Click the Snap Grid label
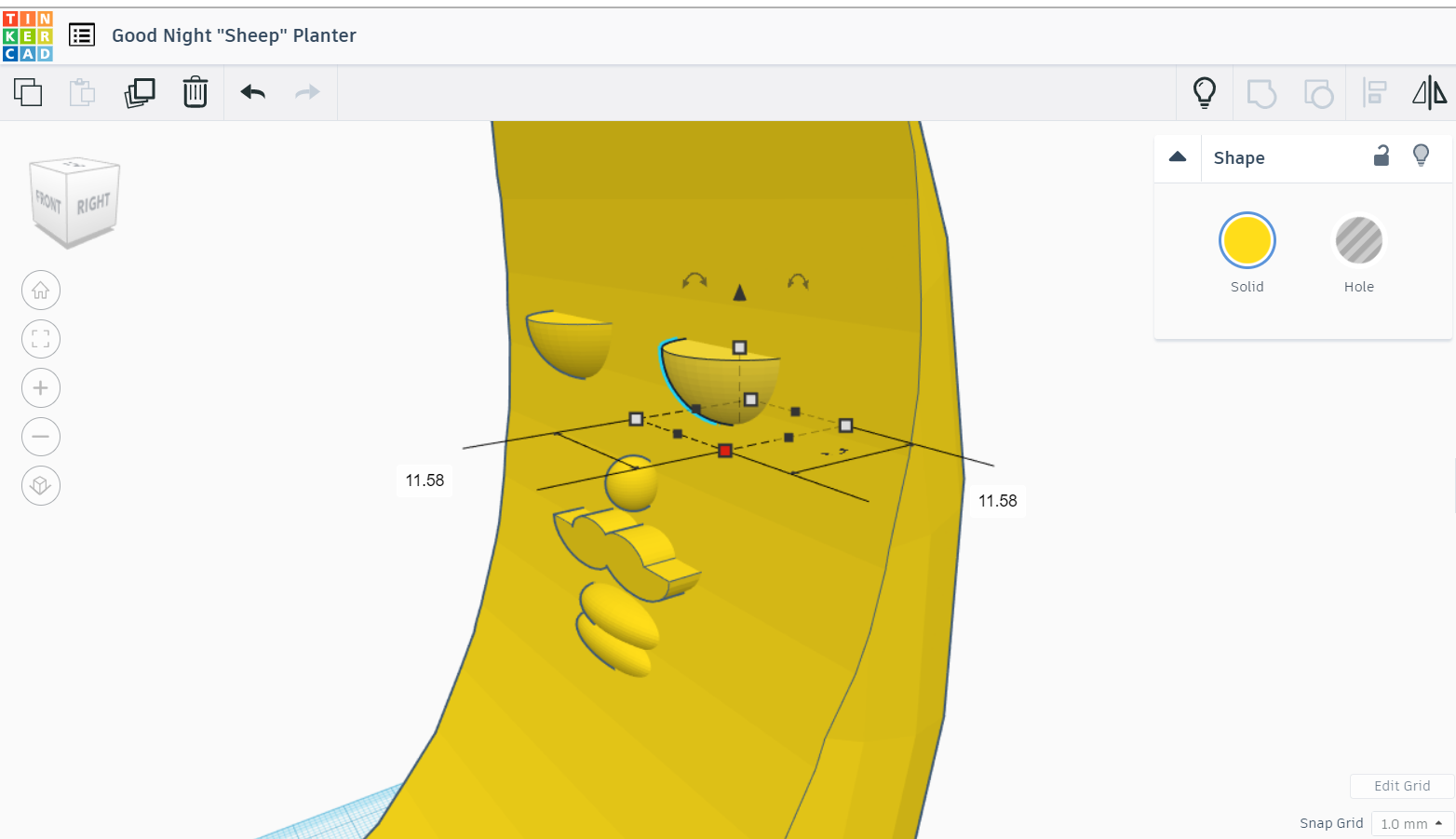The height and width of the screenshot is (839, 1456). pyautogui.click(x=1331, y=823)
